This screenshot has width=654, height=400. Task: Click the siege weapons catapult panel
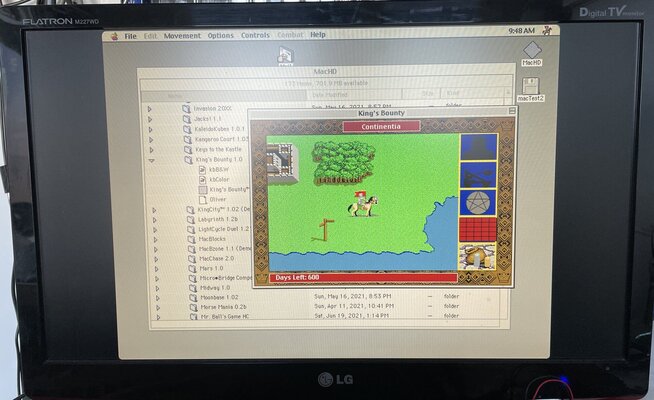click(x=478, y=174)
